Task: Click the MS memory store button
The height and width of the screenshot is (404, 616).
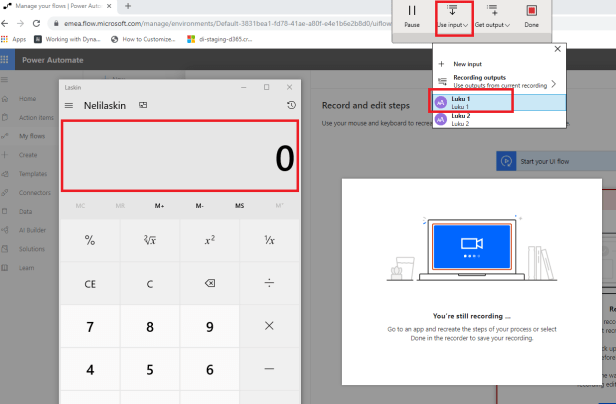Action: pos(240,206)
